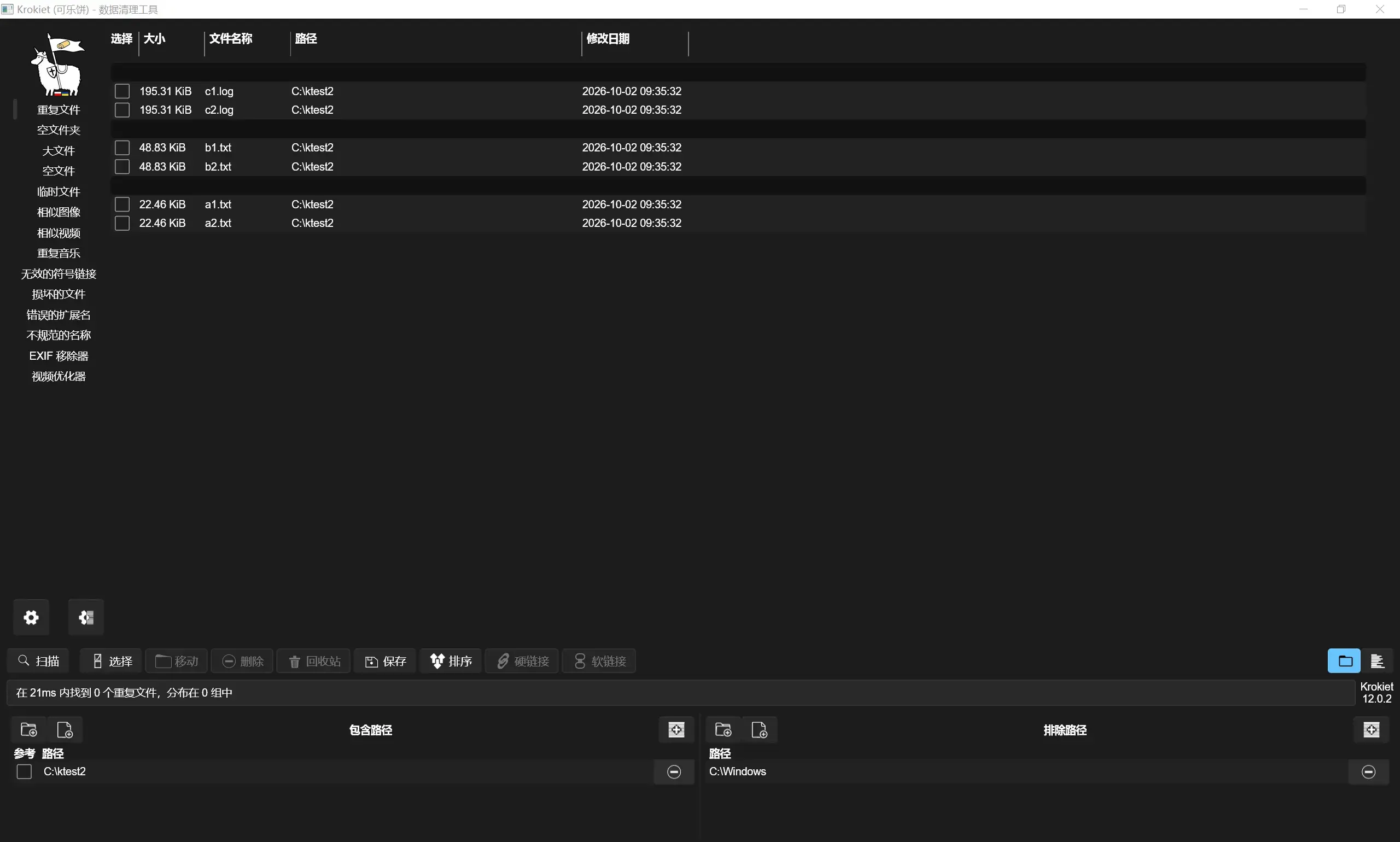This screenshot has height=842, width=1400.
Task: Open the settings gear icon
Action: tap(31, 617)
